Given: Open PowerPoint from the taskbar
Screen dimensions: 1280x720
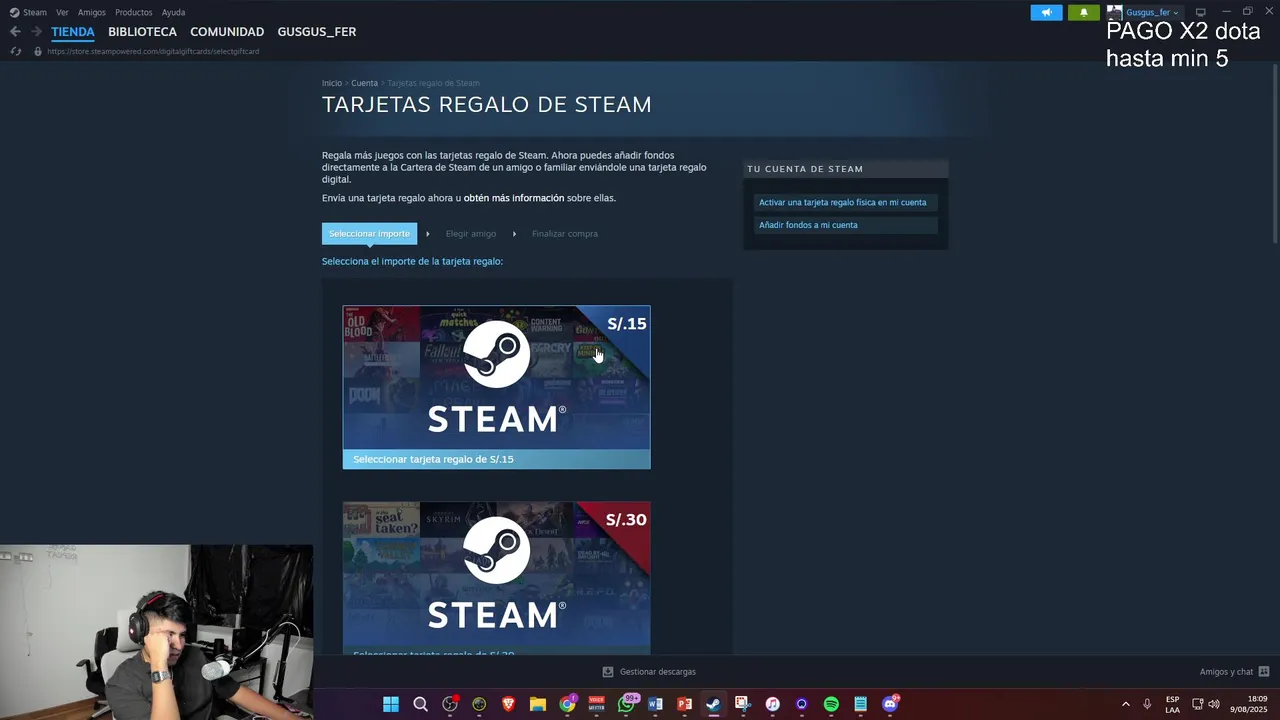Looking at the screenshot, I should [x=684, y=704].
